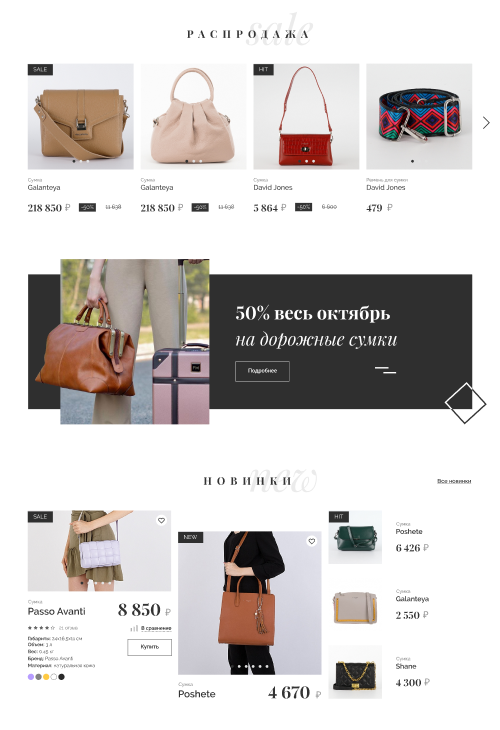Select the lavender color option

pyautogui.click(x=31, y=677)
